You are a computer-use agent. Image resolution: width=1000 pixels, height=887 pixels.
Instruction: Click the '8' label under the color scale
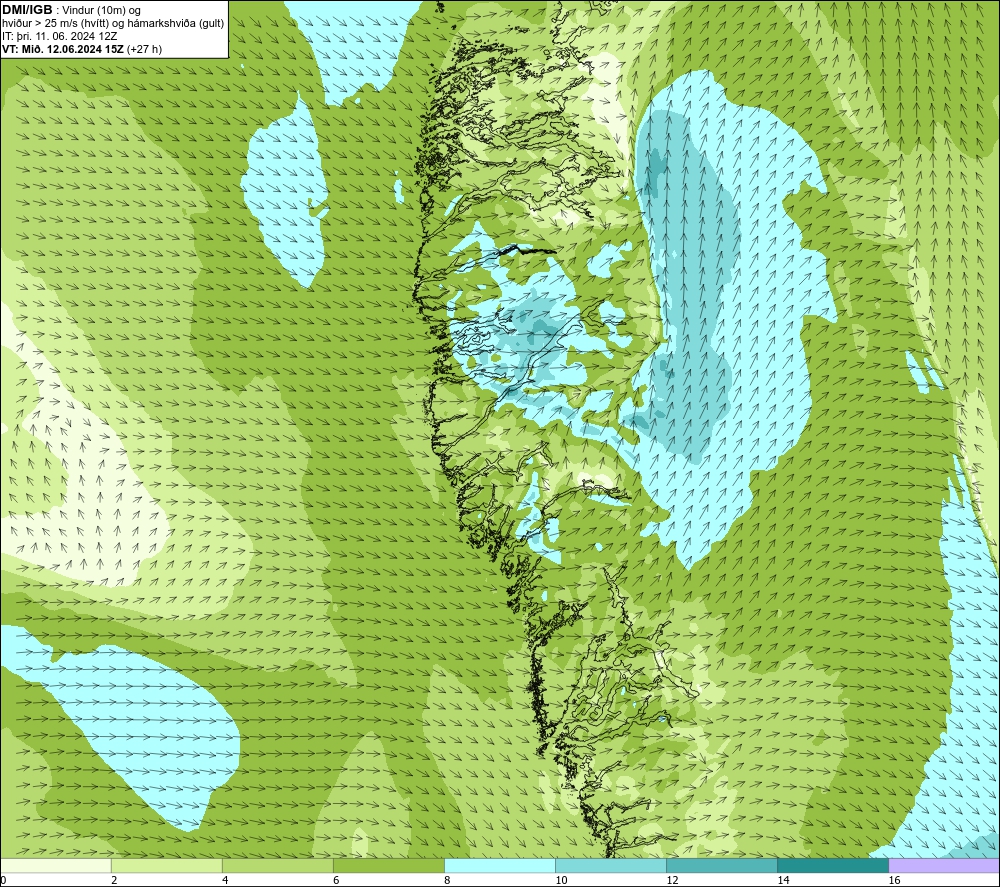coord(447,881)
